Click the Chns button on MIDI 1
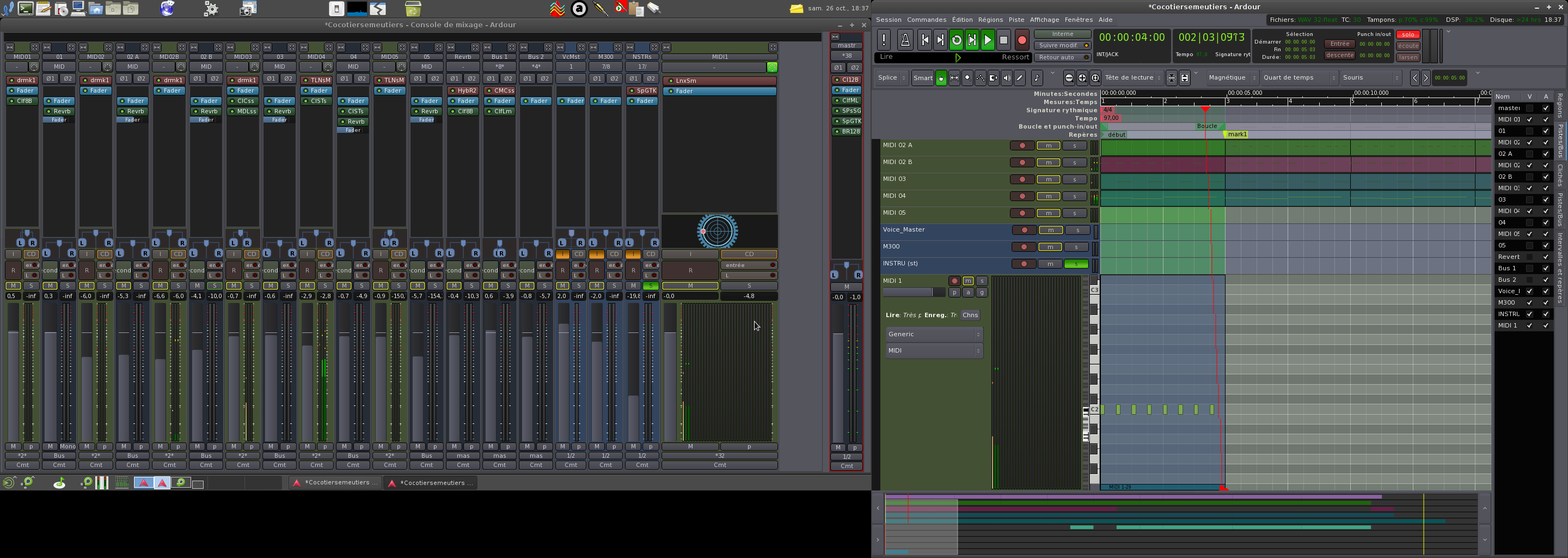This screenshot has height=558, width=1568. [970, 316]
